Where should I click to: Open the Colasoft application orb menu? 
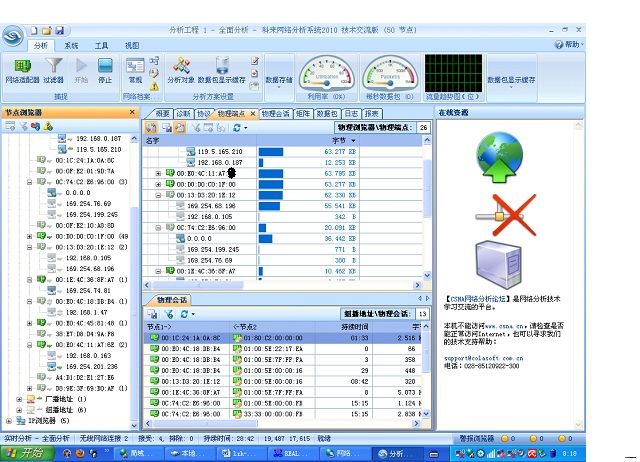point(13,36)
